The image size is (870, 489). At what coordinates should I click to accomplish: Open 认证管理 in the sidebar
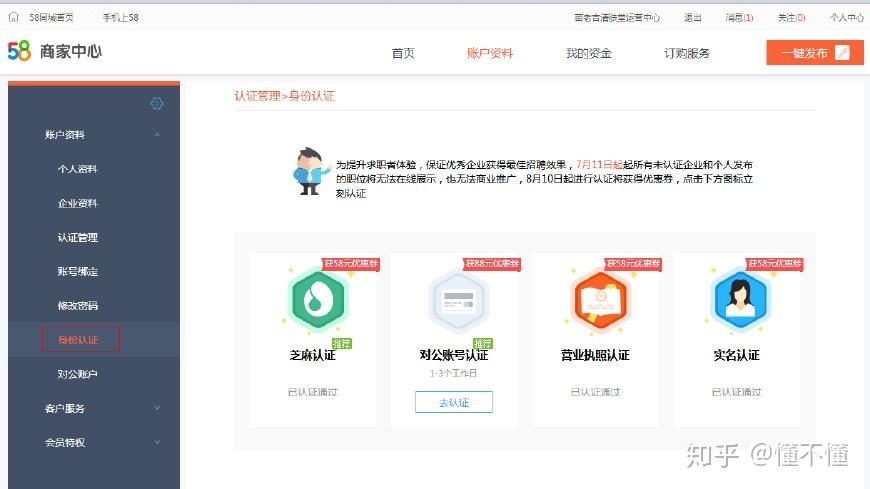pyautogui.click(x=78, y=238)
